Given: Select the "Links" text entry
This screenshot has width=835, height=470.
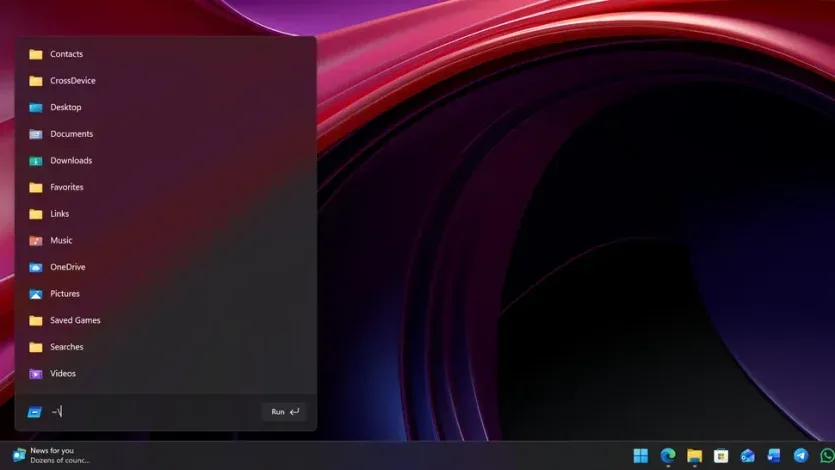Looking at the screenshot, I should point(60,214).
